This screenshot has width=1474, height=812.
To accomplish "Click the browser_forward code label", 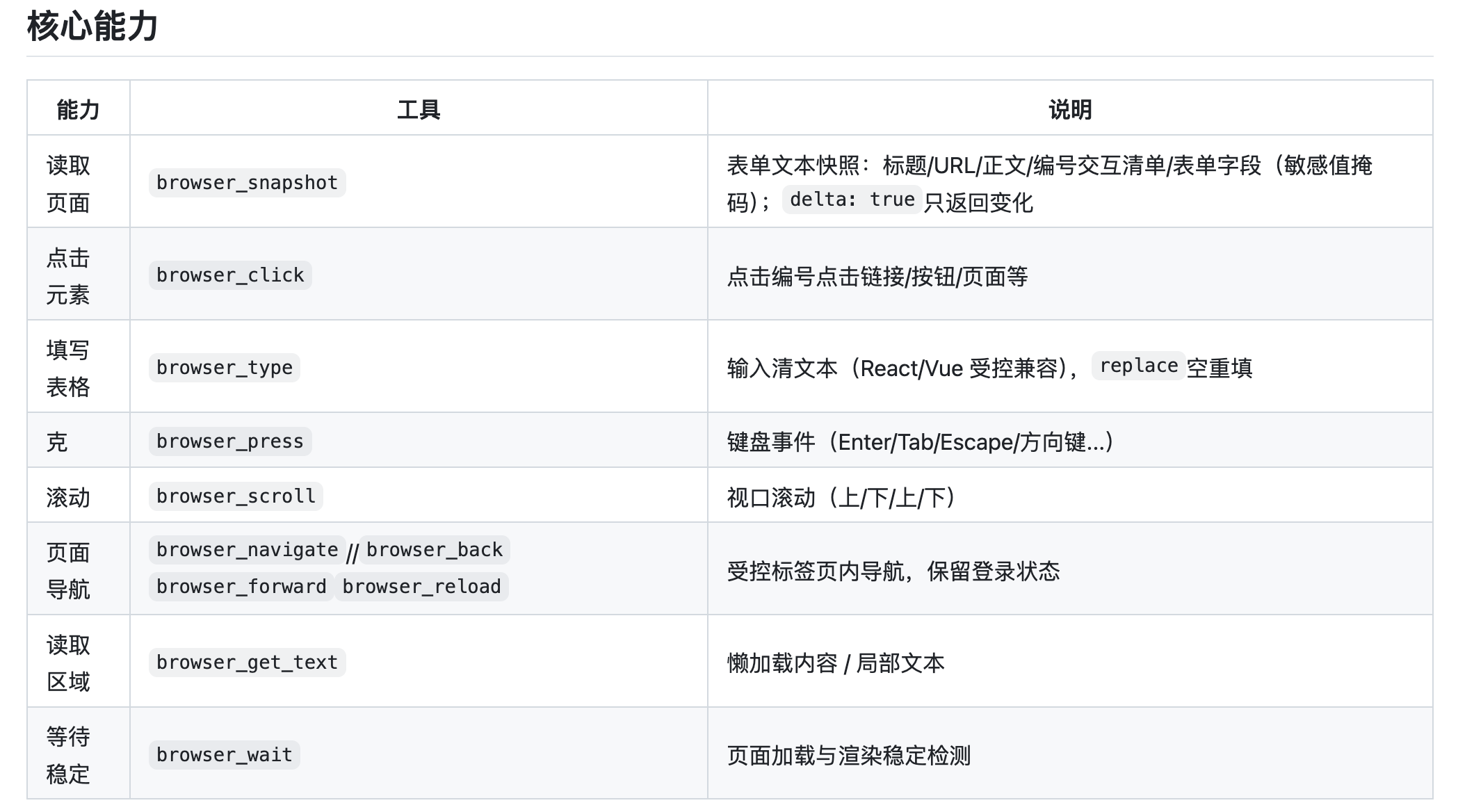I will 241,587.
